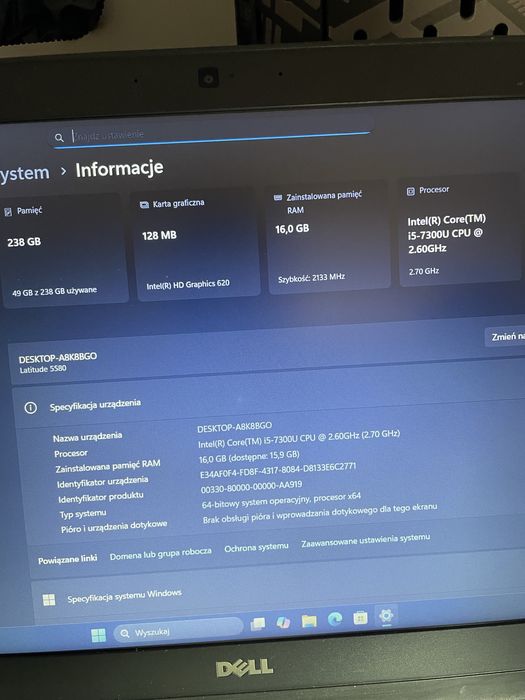Click the Powiązane linki label
This screenshot has width=525, height=700.
(x=67, y=560)
